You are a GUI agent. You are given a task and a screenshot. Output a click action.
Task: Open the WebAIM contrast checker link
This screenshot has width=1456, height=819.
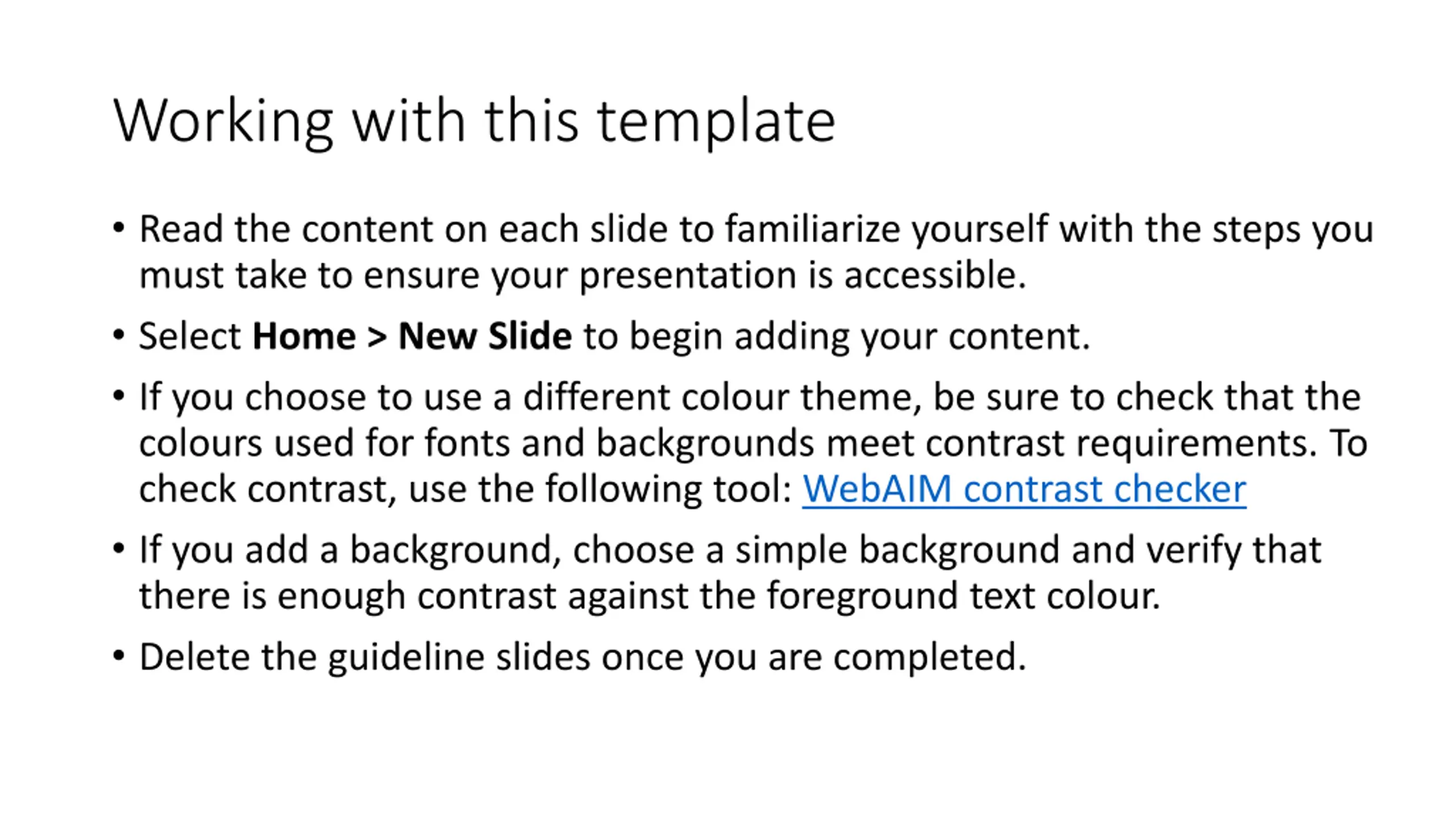click(1024, 489)
